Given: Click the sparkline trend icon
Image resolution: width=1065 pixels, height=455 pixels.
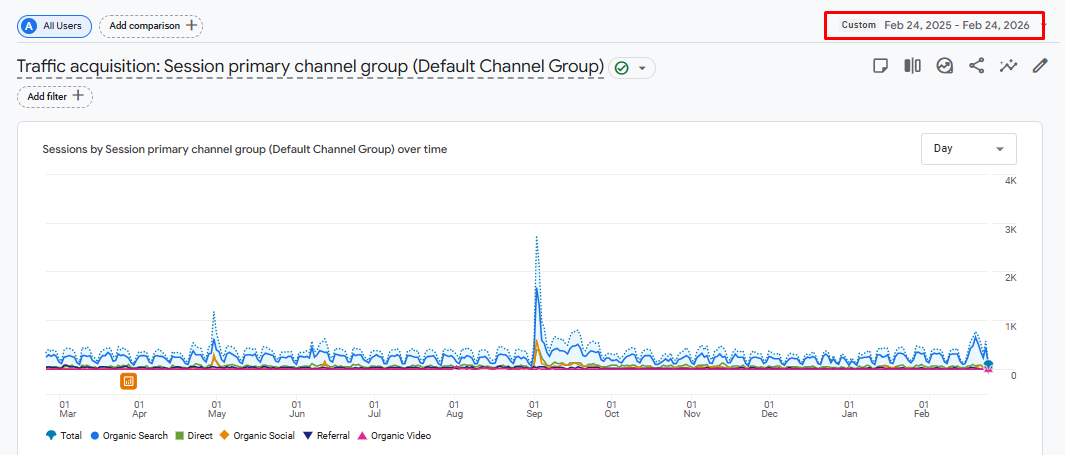Looking at the screenshot, I should (x=1008, y=66).
